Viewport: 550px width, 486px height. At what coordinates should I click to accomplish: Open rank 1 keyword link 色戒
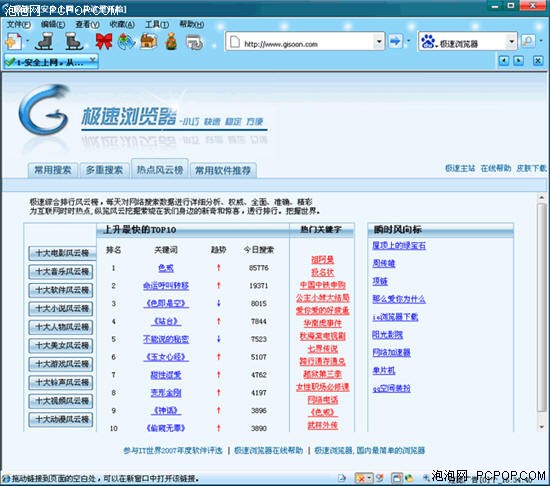(x=166, y=268)
